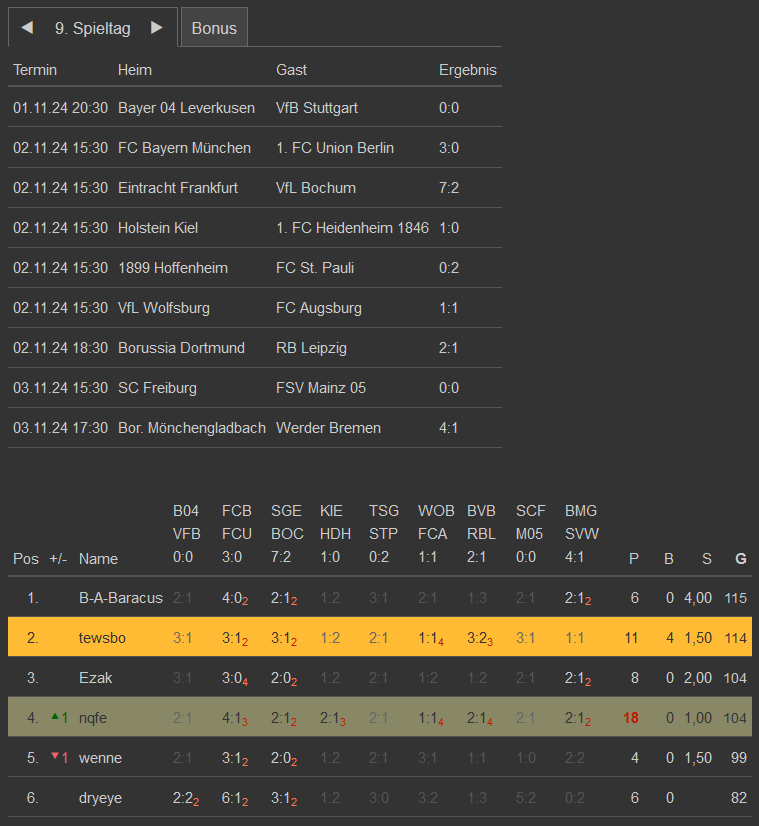Screen dimensions: 759x826
Task: Sort by the G total column header
Action: click(x=740, y=559)
